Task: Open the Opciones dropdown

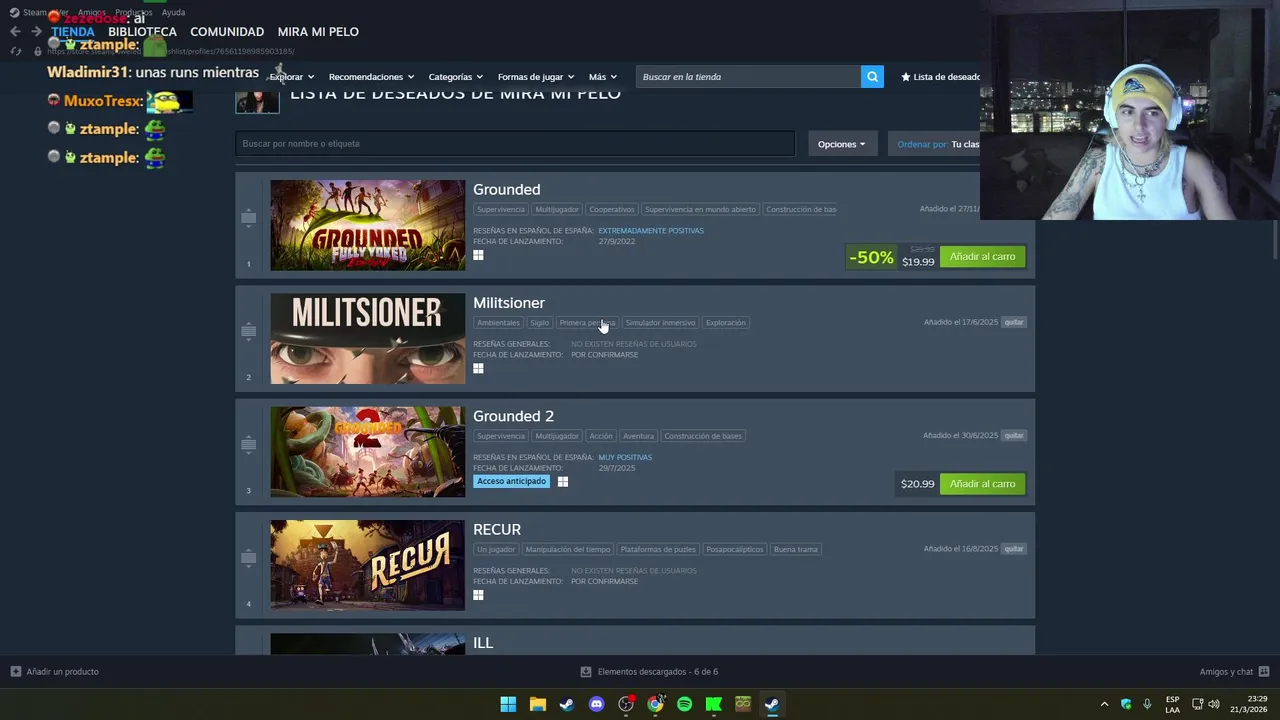Action: coord(841,144)
